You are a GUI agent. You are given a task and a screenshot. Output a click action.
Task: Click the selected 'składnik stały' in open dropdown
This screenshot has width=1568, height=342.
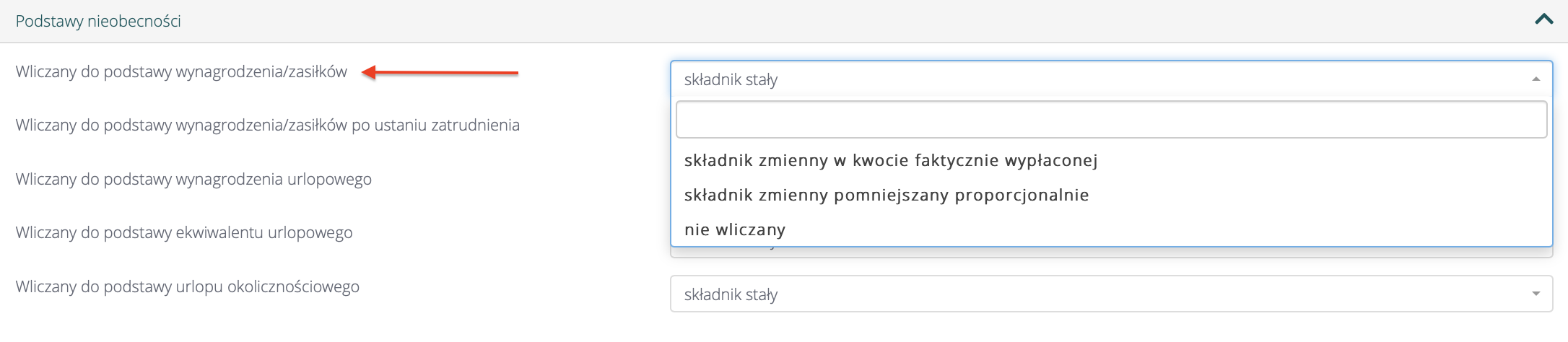(x=731, y=79)
